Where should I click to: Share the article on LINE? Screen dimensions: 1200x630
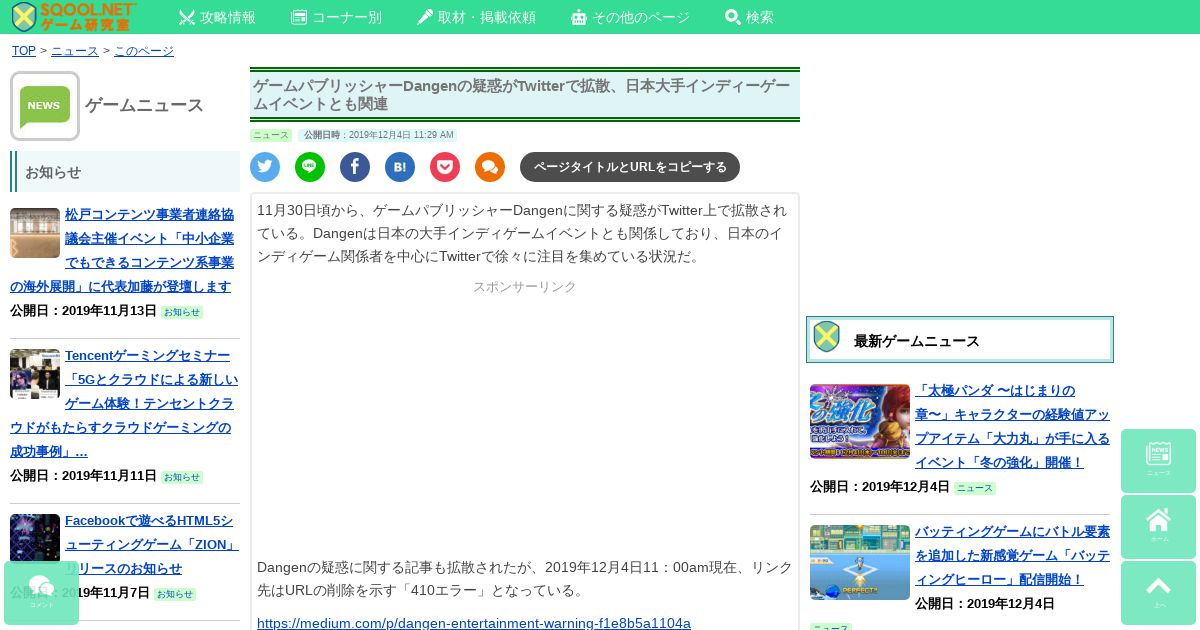tap(310, 167)
